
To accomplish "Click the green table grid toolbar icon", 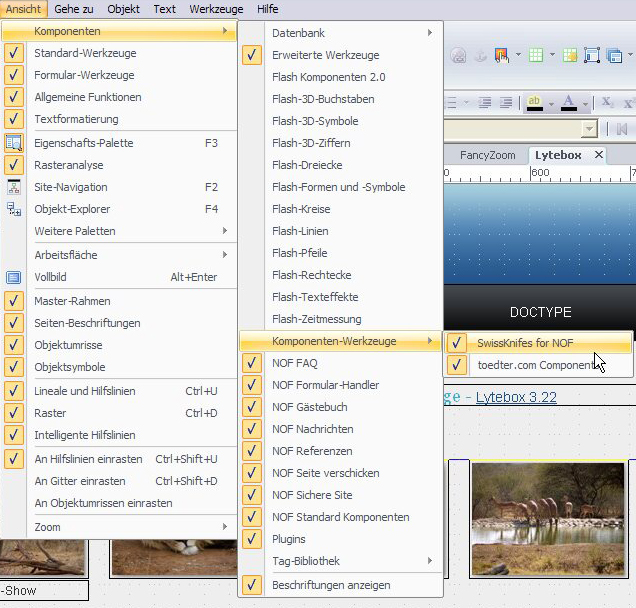I will point(537,55).
